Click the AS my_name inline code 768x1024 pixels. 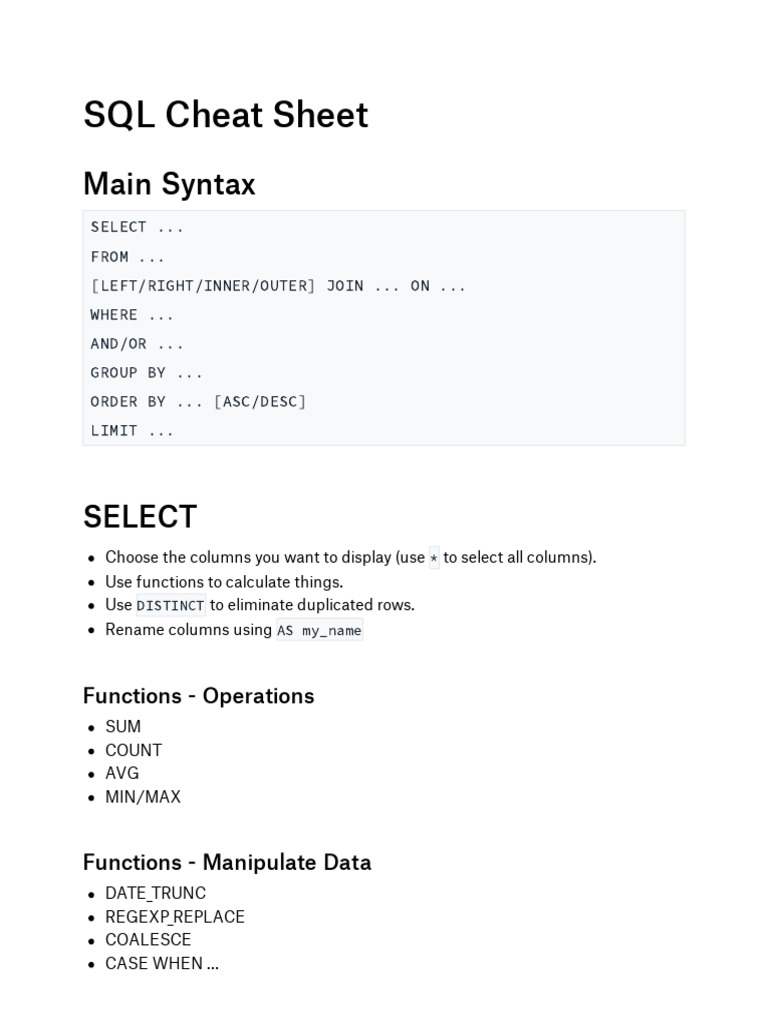(319, 631)
